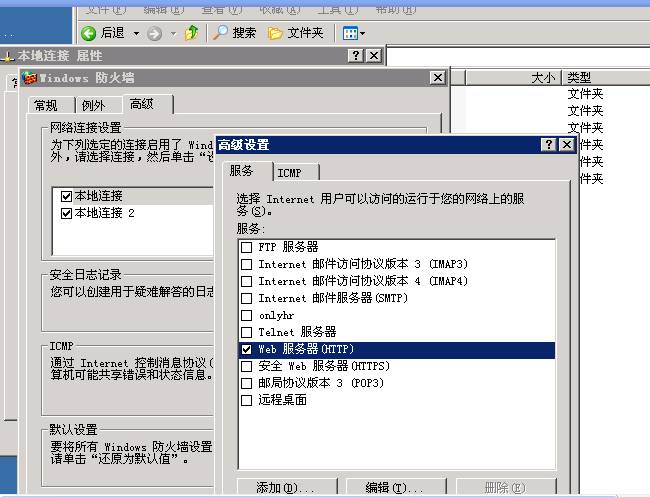The width and height of the screenshot is (650, 497).
Task: Close the Windows 防火墙 dialog
Action: pos(437,78)
